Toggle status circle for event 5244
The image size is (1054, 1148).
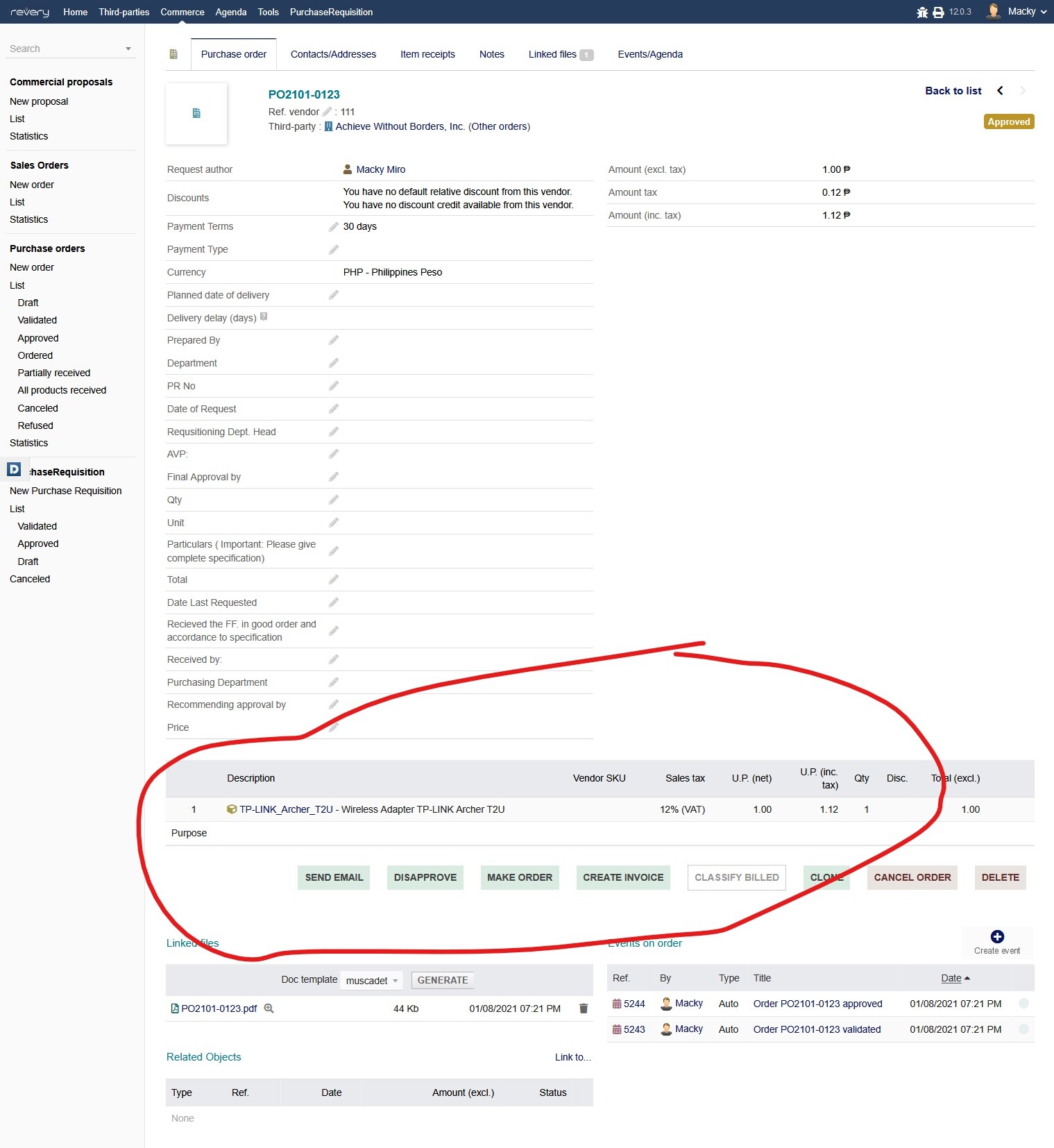[x=1023, y=1004]
